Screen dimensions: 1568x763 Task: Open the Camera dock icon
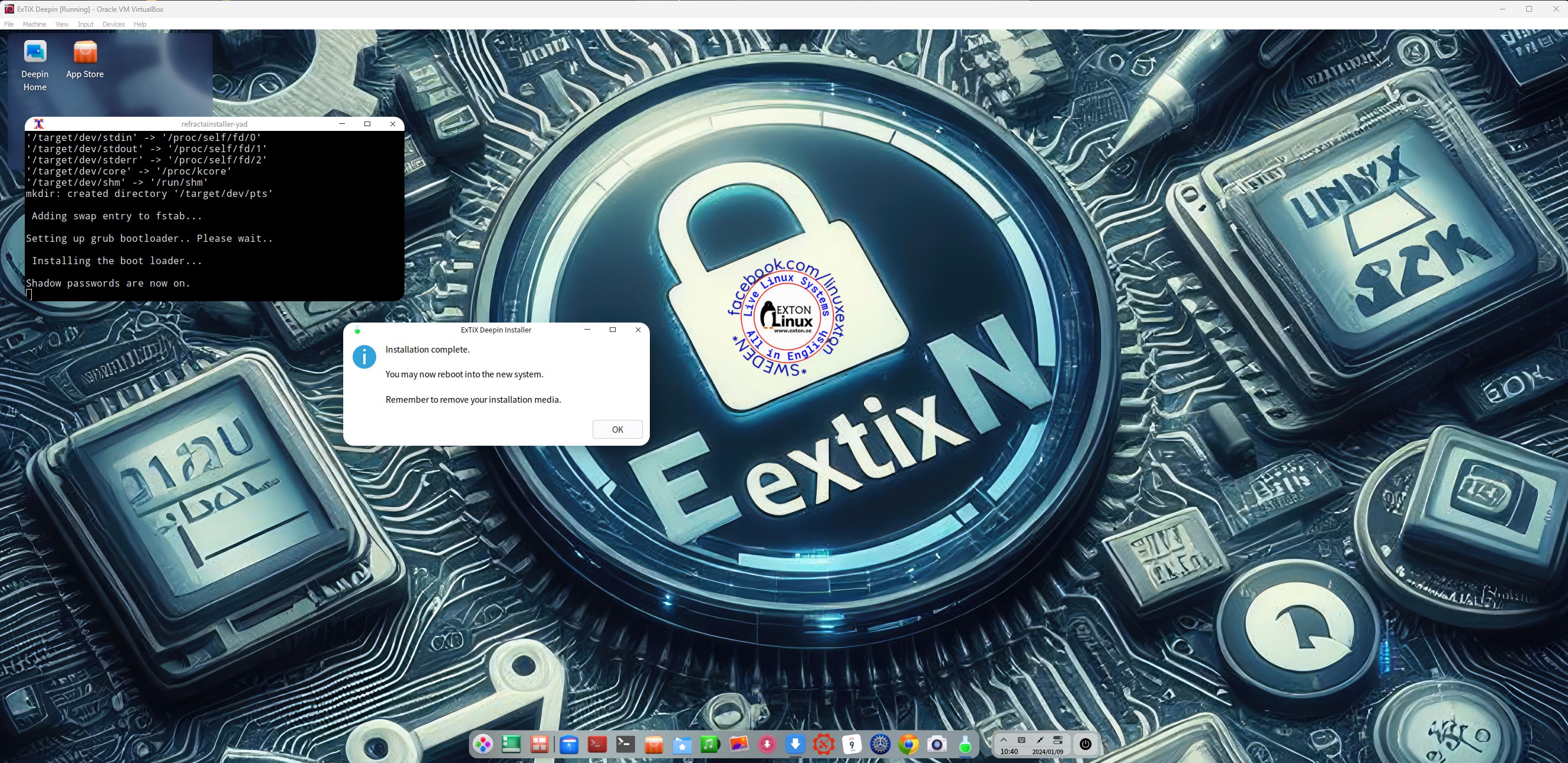pyautogui.click(x=937, y=744)
